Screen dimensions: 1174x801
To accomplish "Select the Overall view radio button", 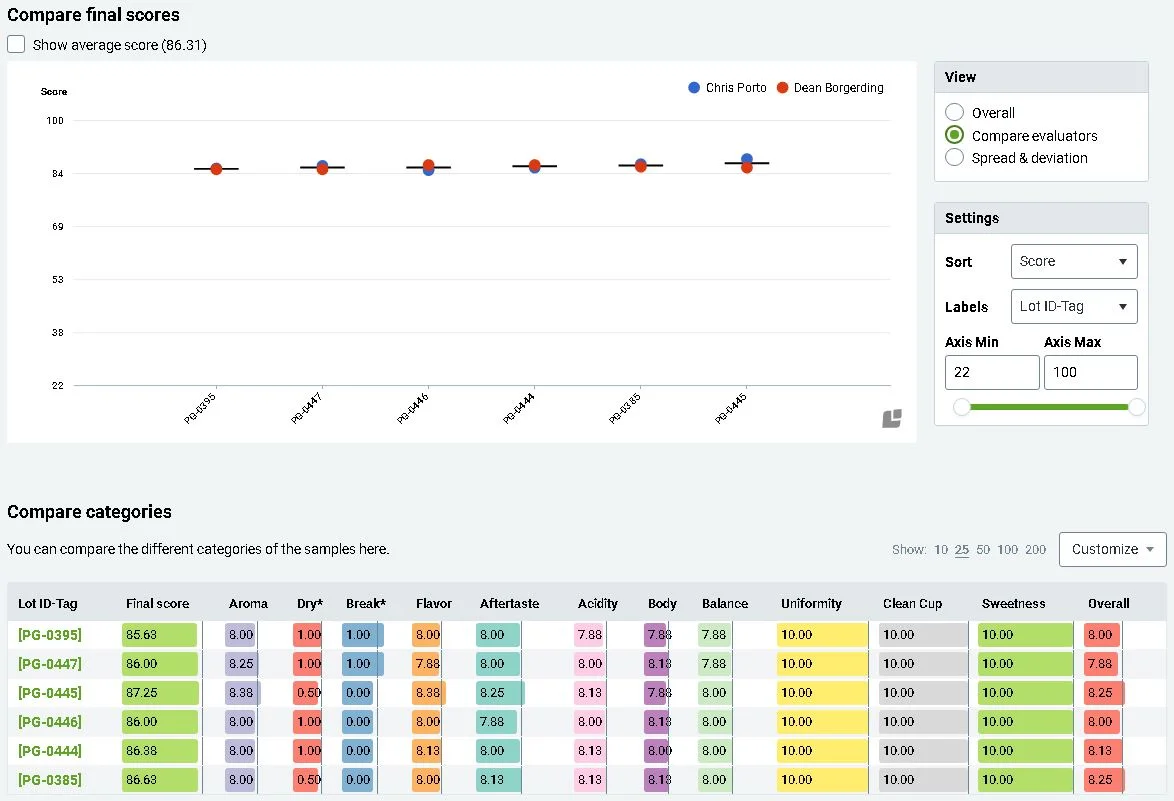I will [955, 112].
